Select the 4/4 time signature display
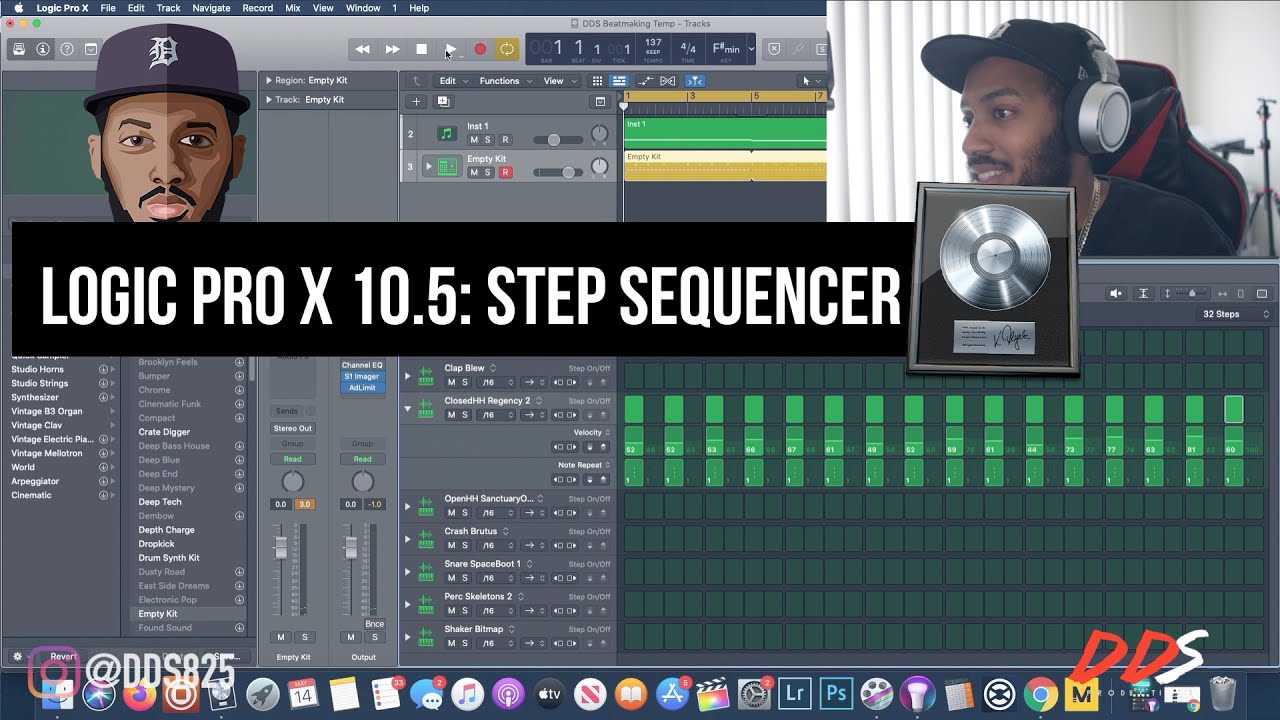This screenshot has height=720, width=1280. [x=688, y=48]
